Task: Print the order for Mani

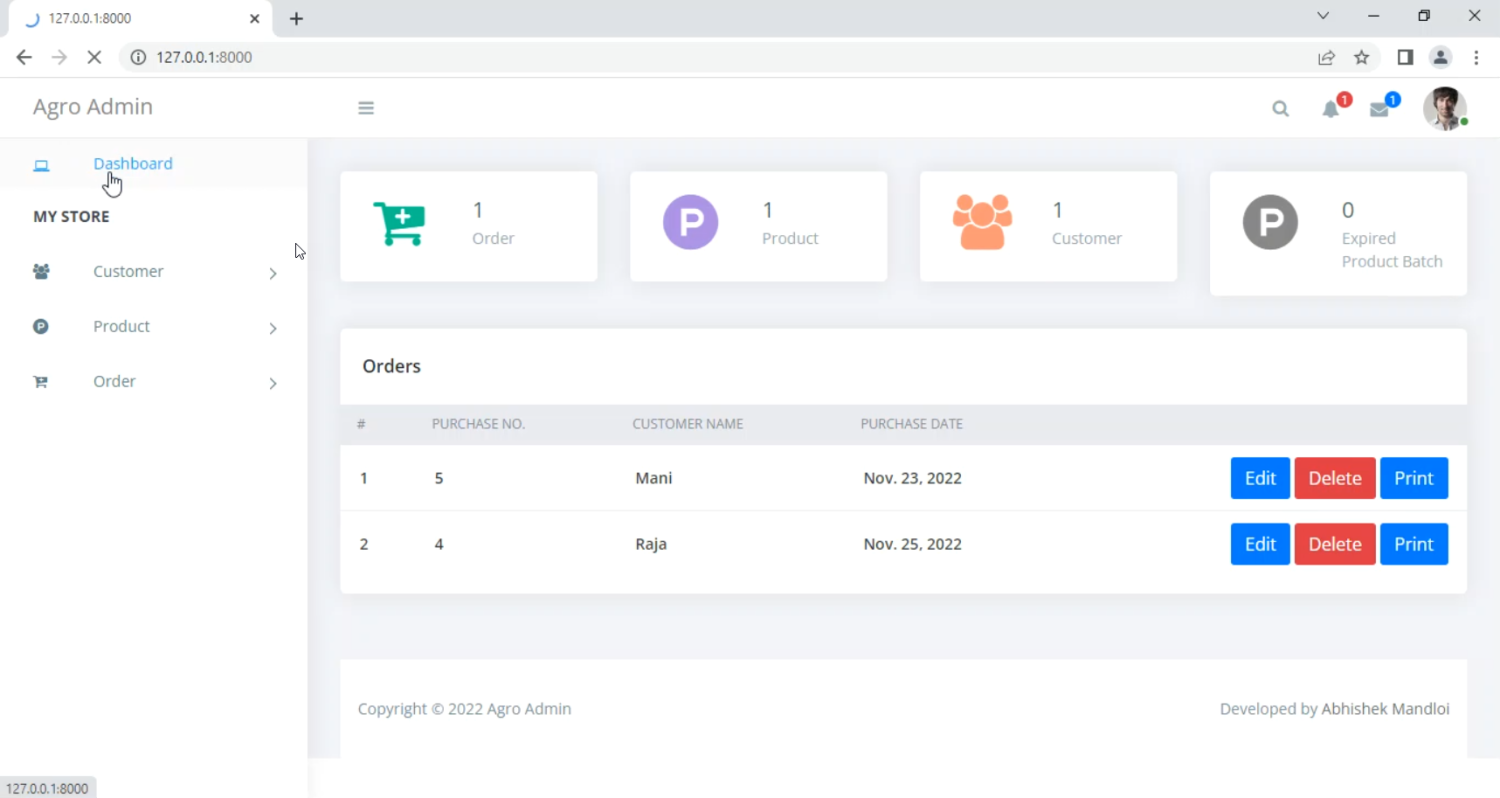Action: [x=1414, y=478]
